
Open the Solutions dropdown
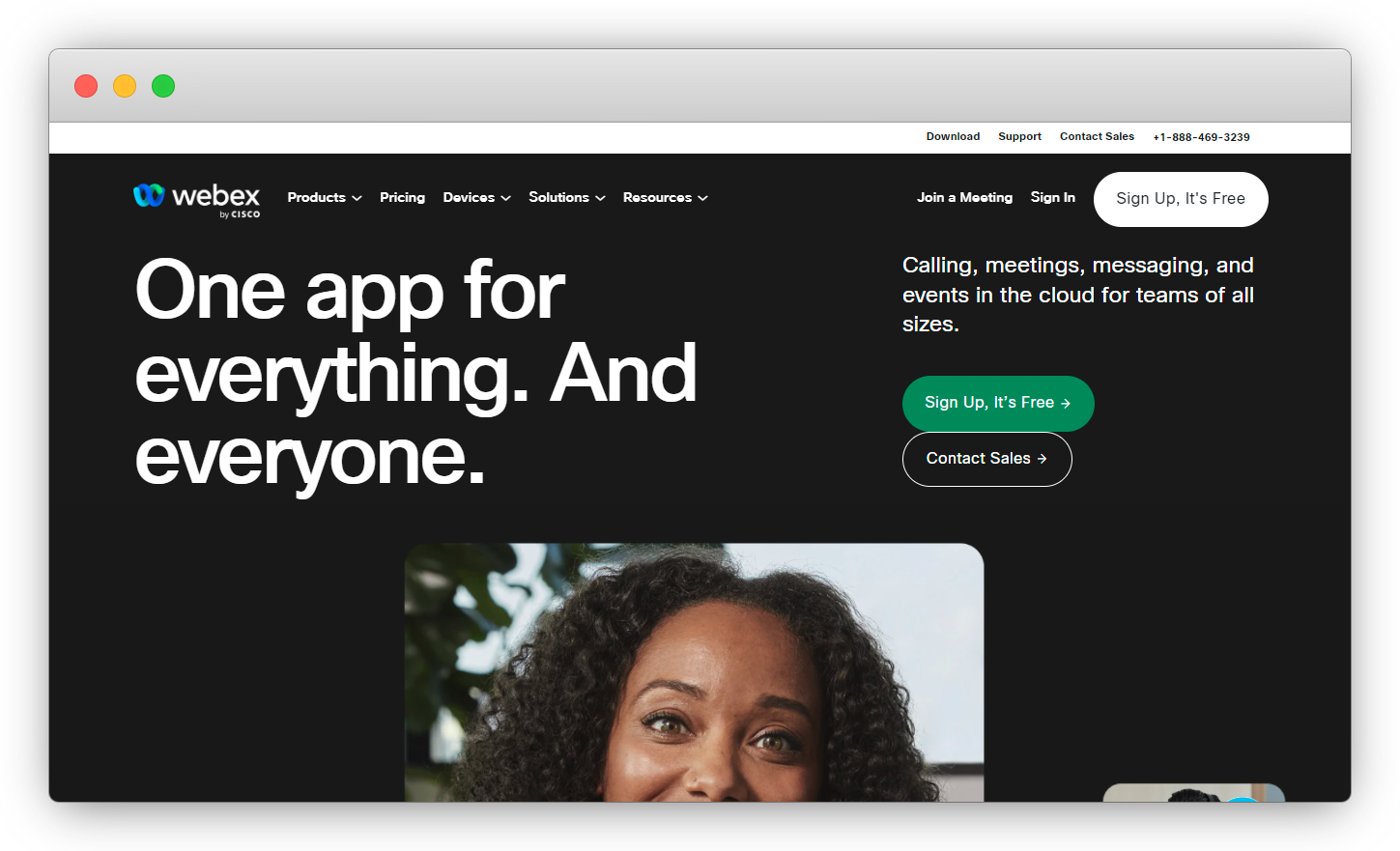pos(567,197)
